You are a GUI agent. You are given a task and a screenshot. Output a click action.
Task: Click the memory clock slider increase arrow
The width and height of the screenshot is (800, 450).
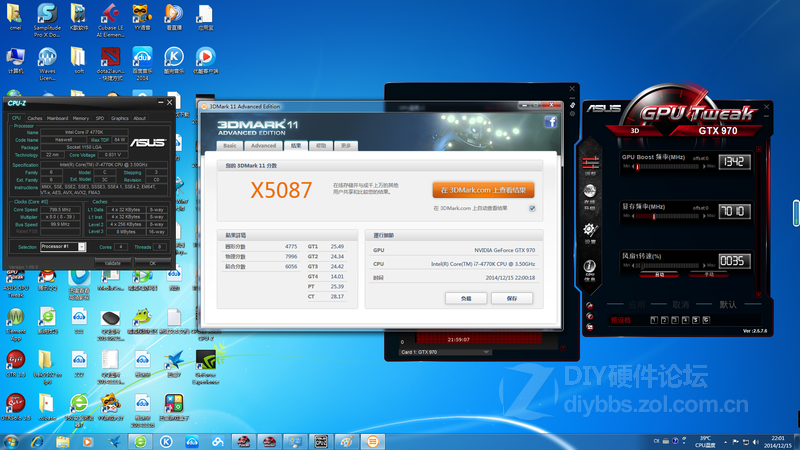(705, 216)
